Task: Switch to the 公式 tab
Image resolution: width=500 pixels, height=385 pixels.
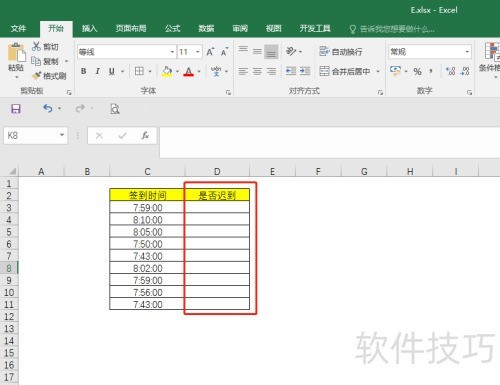Action: (172, 29)
